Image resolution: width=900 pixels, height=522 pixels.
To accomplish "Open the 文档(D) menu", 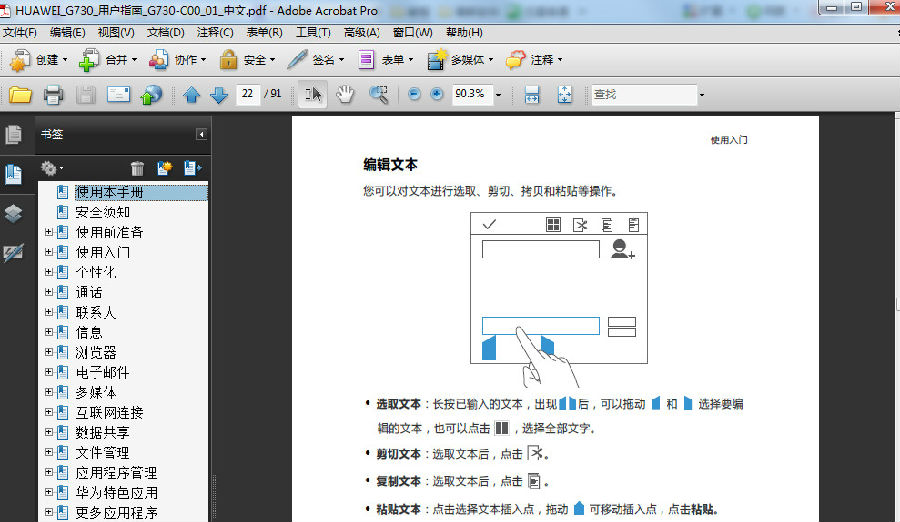I will pyautogui.click(x=166, y=33).
